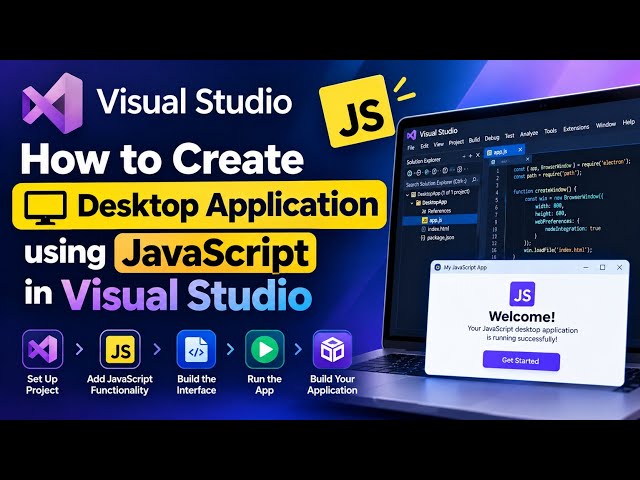The image size is (640, 480).
Task: Close the My JavaScript App window
Action: [x=619, y=267]
